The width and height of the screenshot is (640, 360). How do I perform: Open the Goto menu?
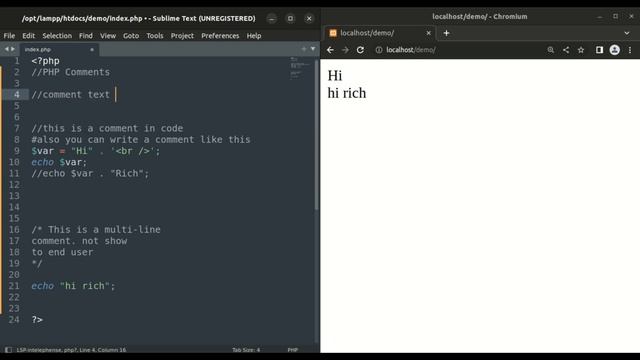[131, 36]
